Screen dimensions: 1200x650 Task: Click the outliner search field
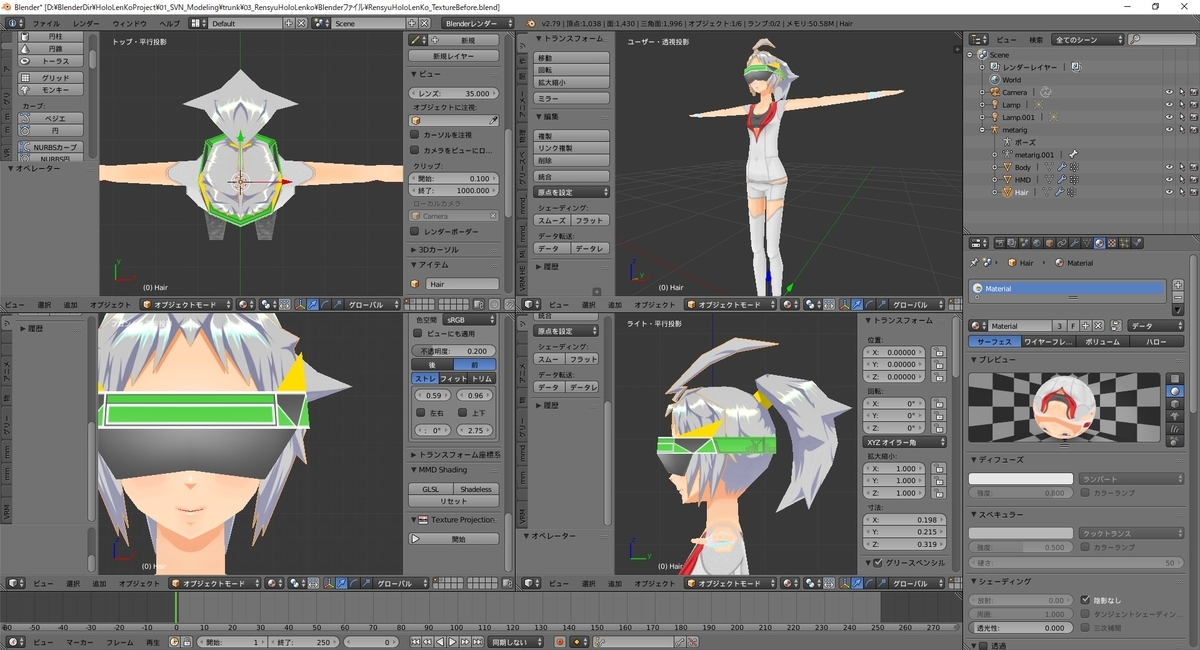pos(1160,40)
